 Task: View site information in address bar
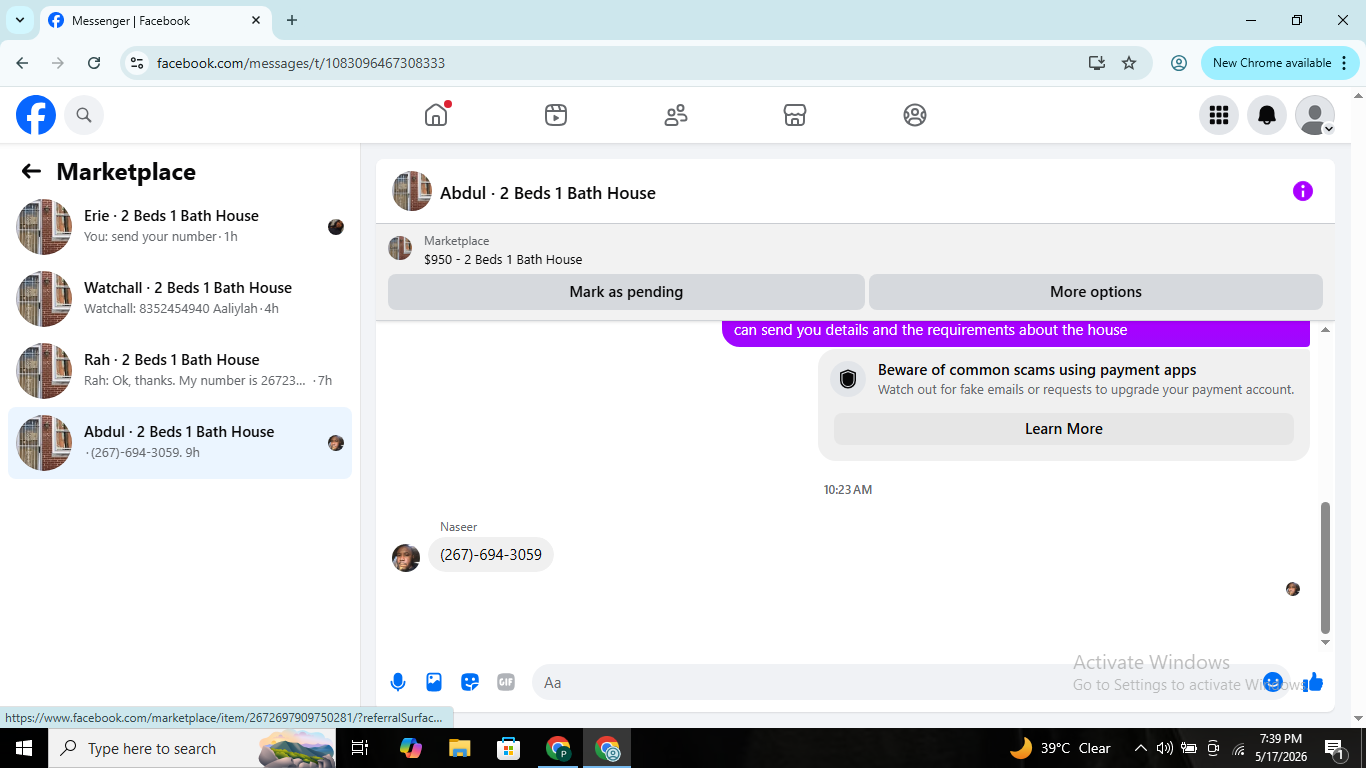pos(138,63)
